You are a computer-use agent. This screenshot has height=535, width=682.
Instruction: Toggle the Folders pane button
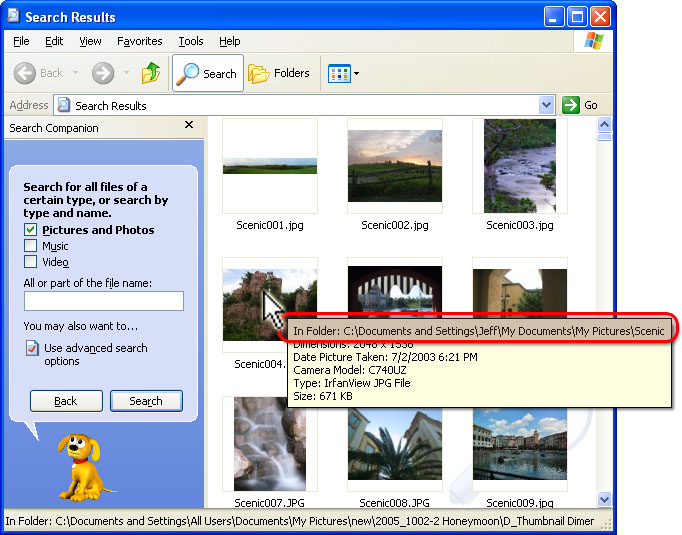[x=278, y=73]
